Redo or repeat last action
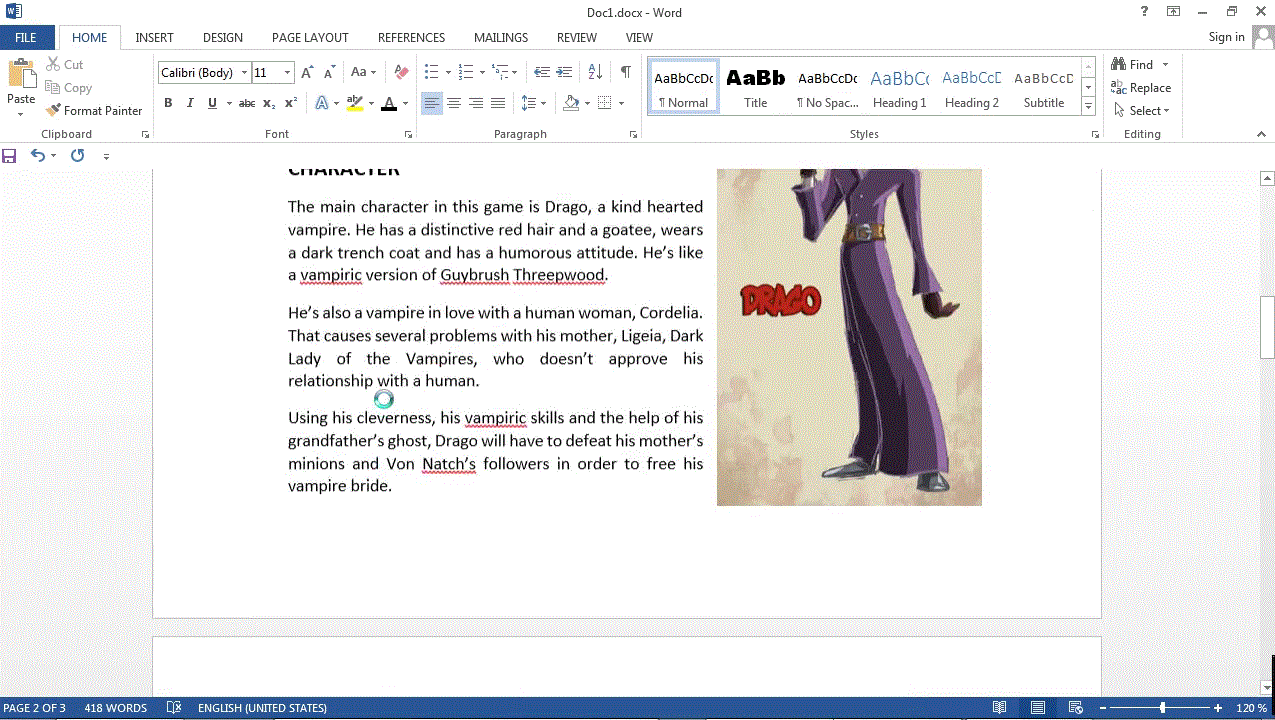The width and height of the screenshot is (1275, 720). pos(77,156)
